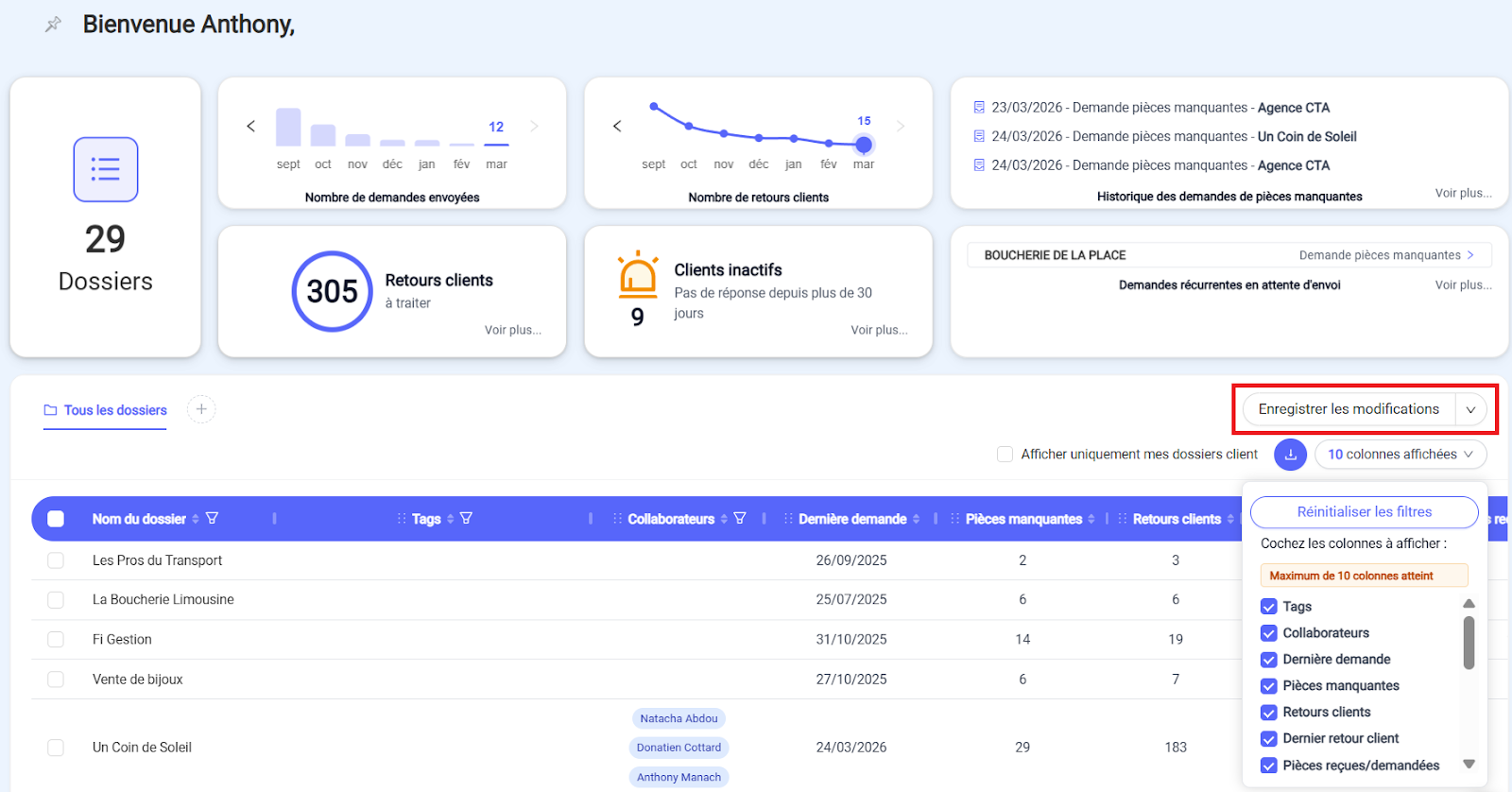Expand the Enregistrer les modifications arrow menu

click(1470, 409)
